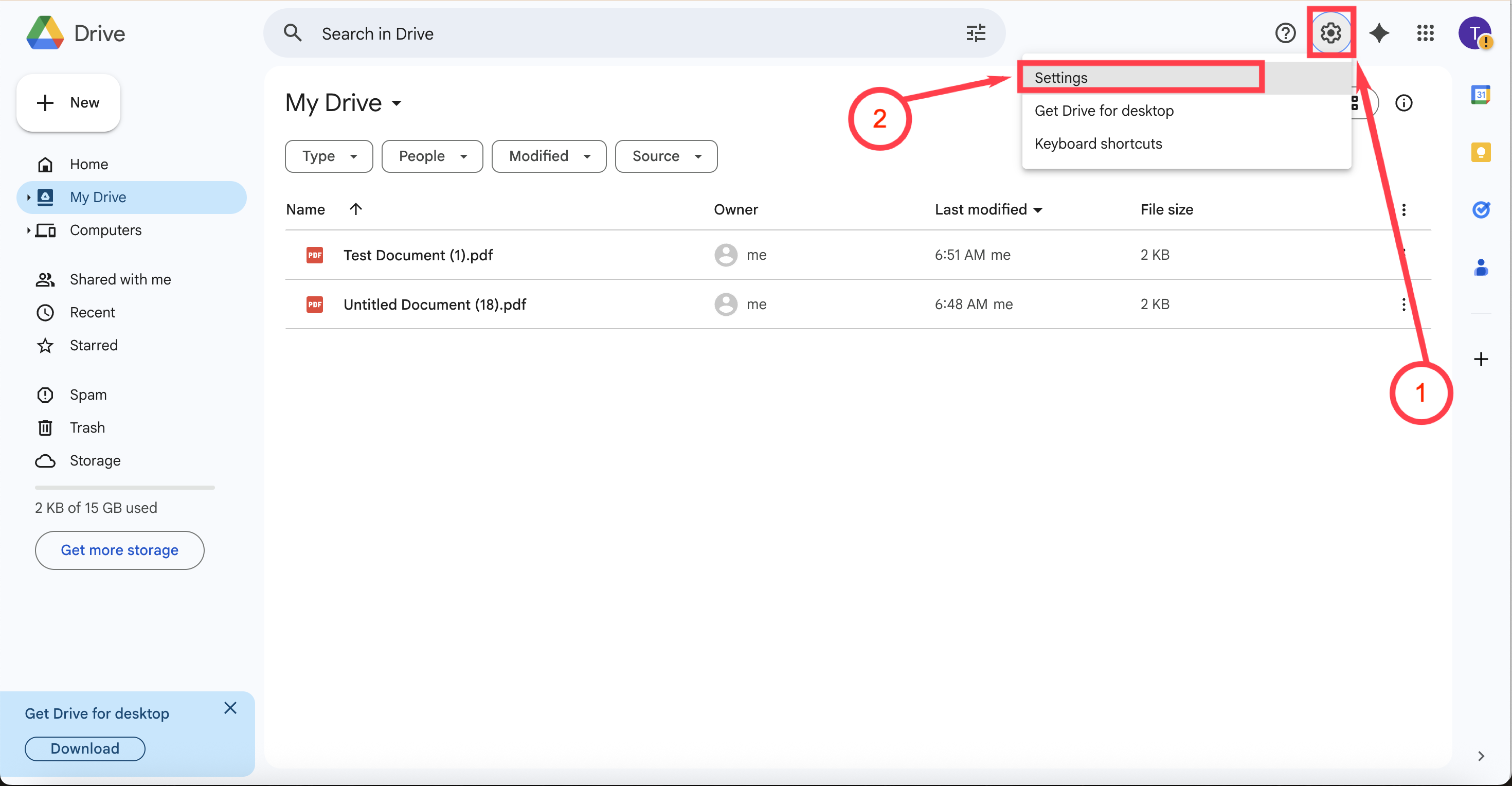The height and width of the screenshot is (786, 1512).
Task: Expand the Computers tree arrow
Action: tap(28, 230)
